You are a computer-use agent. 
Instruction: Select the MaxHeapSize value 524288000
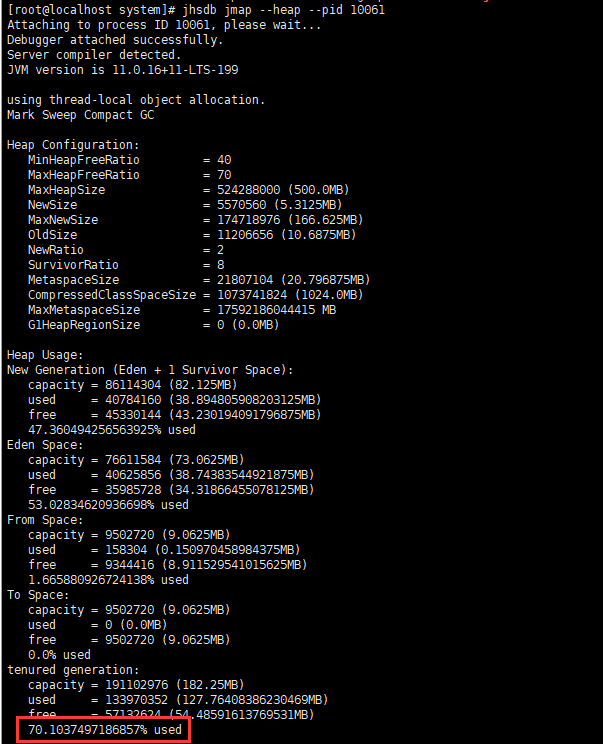click(248, 190)
